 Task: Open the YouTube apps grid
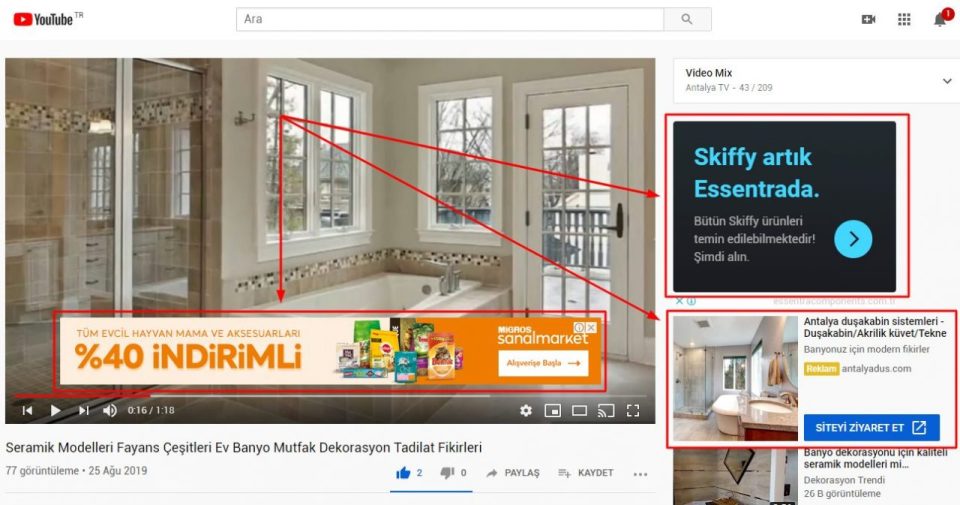904,20
